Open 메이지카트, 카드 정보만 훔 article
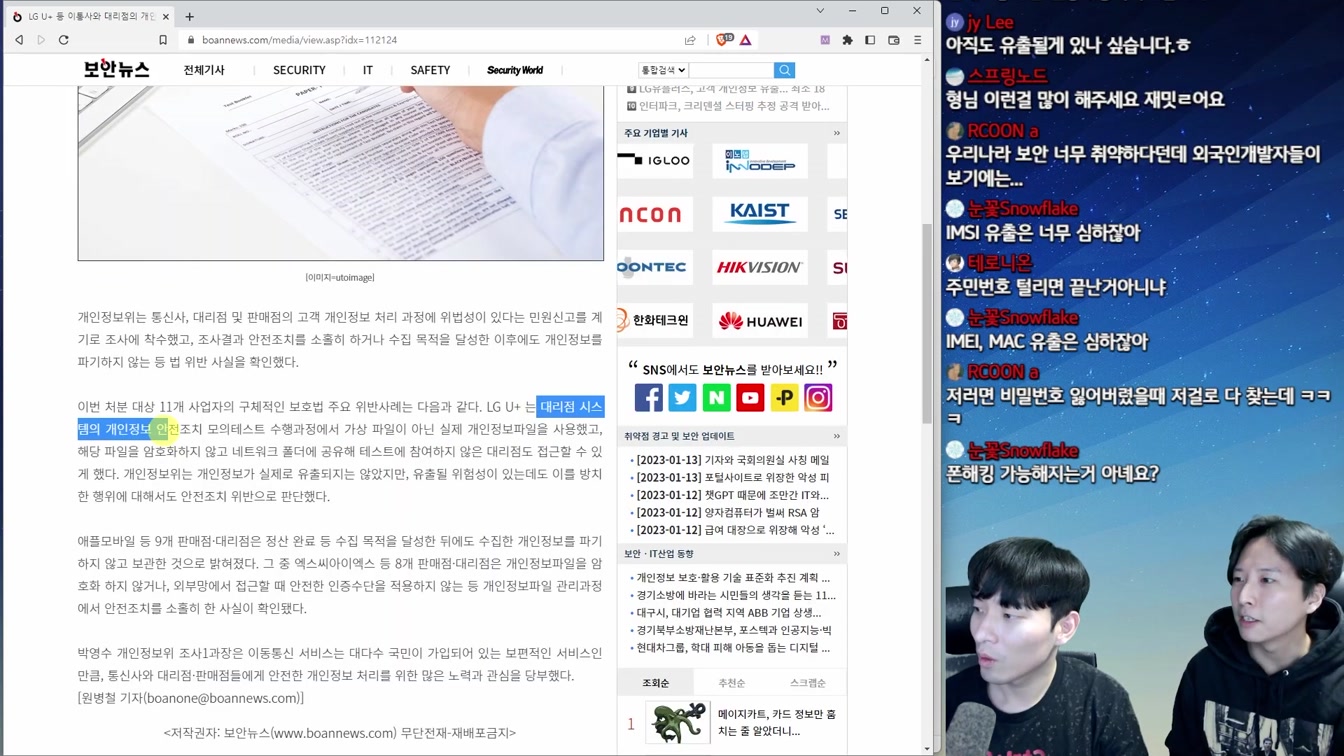 (x=777, y=722)
